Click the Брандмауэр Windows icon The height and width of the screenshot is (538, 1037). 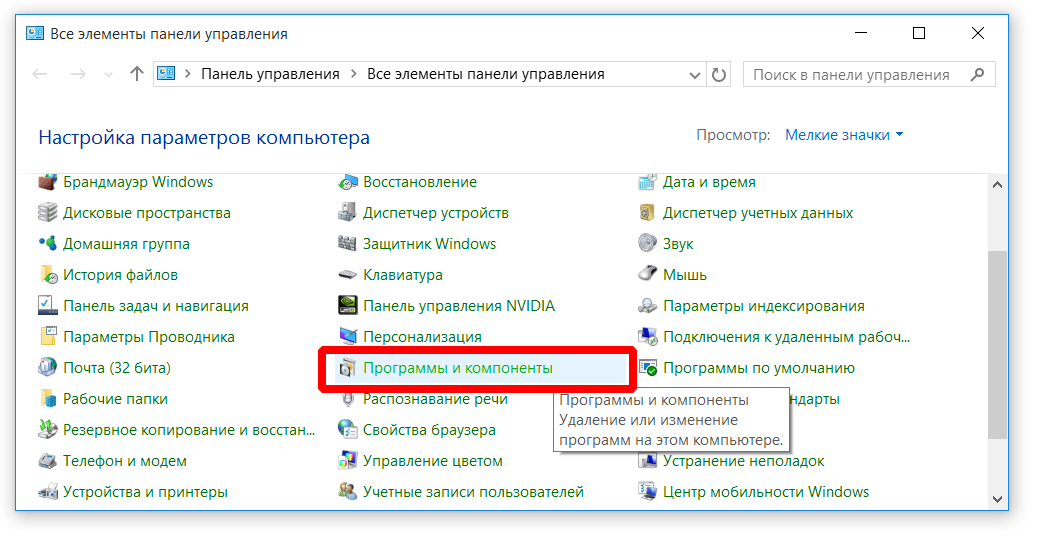pyautogui.click(x=47, y=182)
